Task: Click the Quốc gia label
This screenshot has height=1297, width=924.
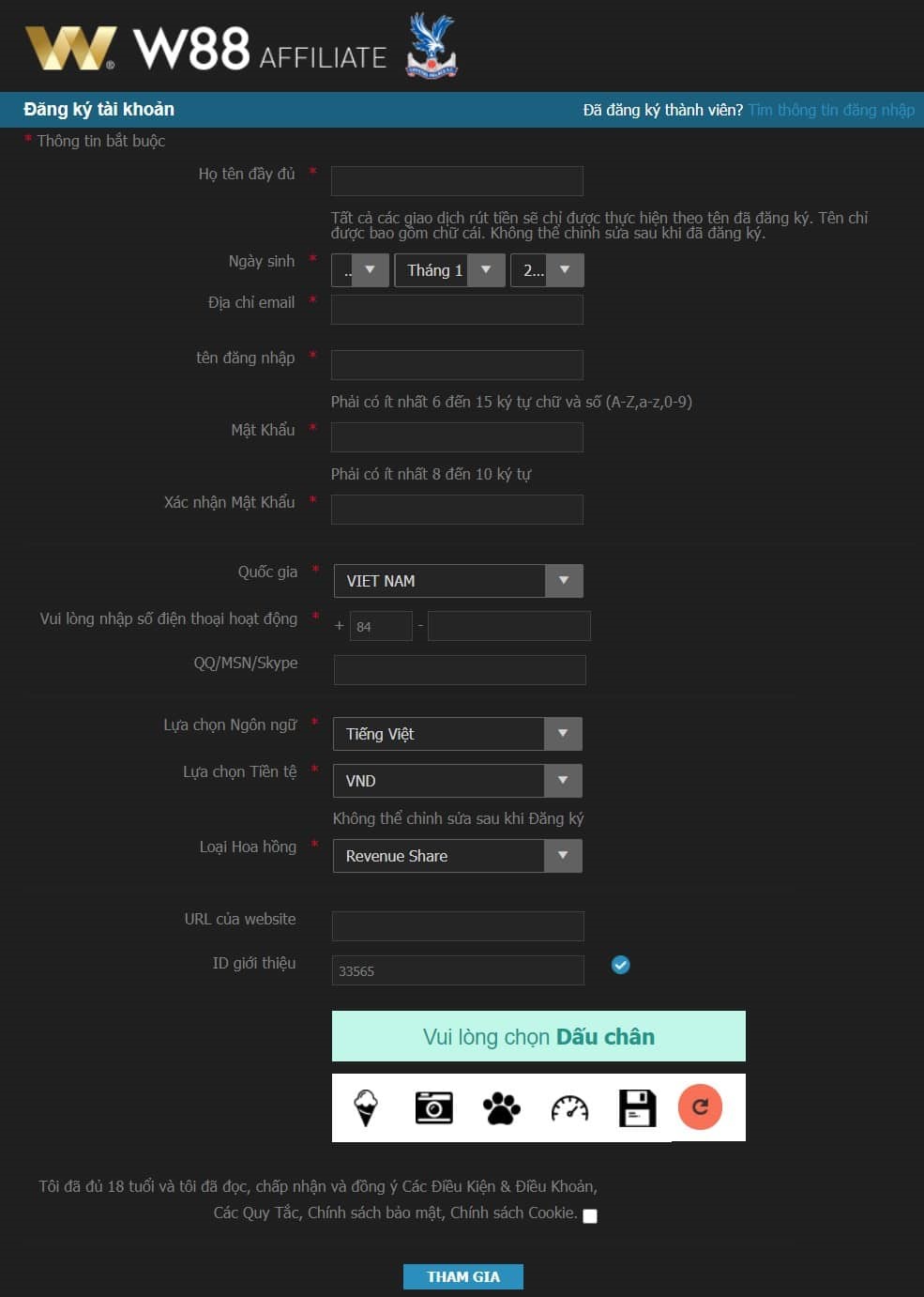Action: (267, 572)
